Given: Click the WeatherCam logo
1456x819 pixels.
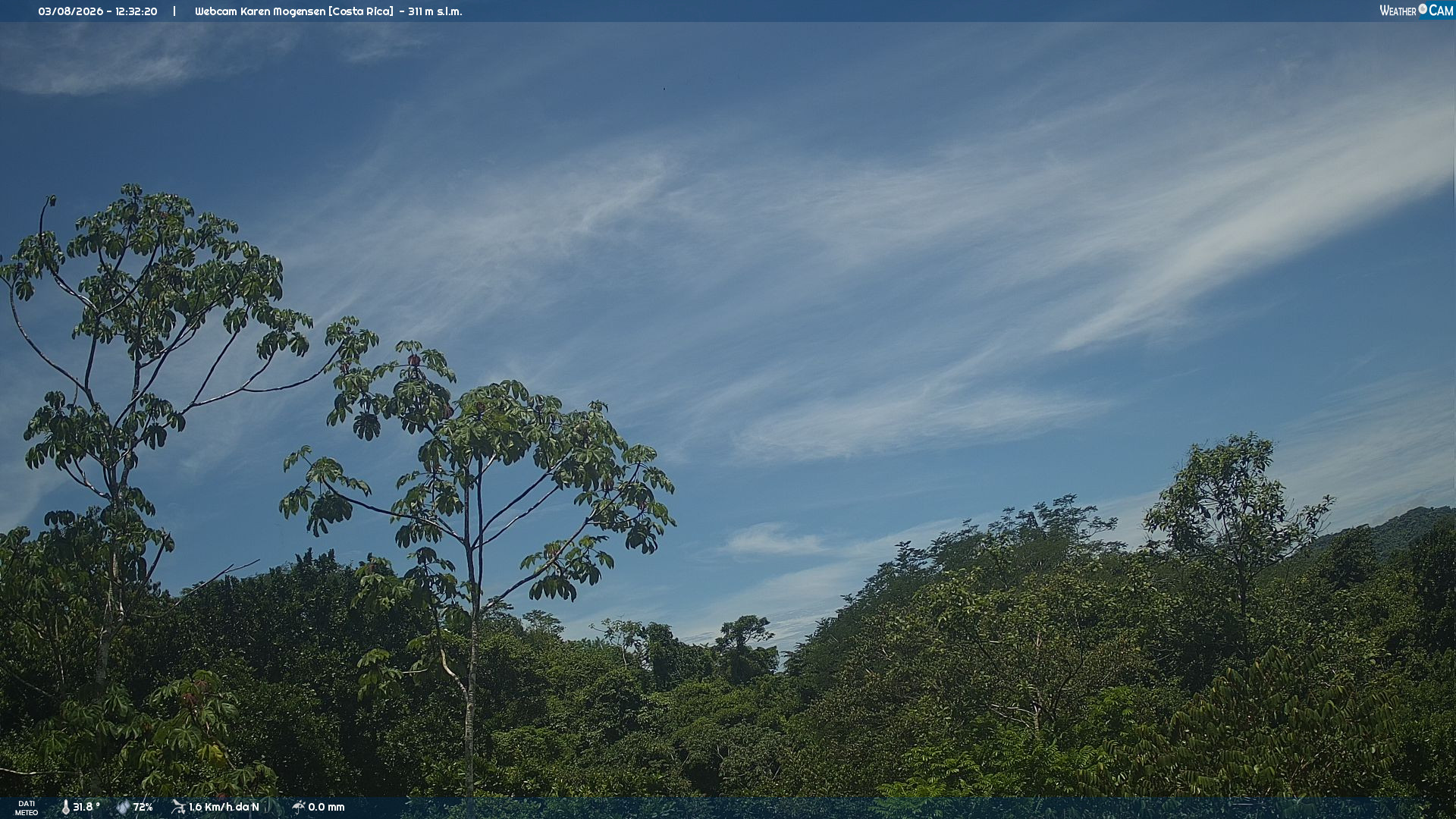Looking at the screenshot, I should pyautogui.click(x=1416, y=11).
